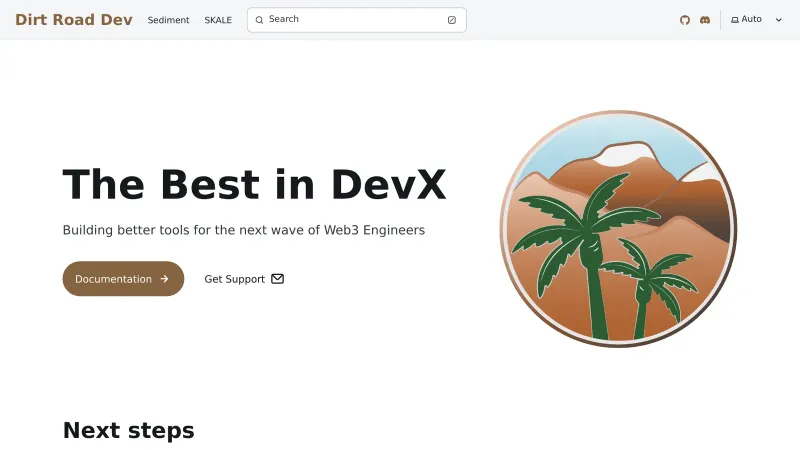800x450 pixels.
Task: Open the Discord icon link
Action: (705, 20)
